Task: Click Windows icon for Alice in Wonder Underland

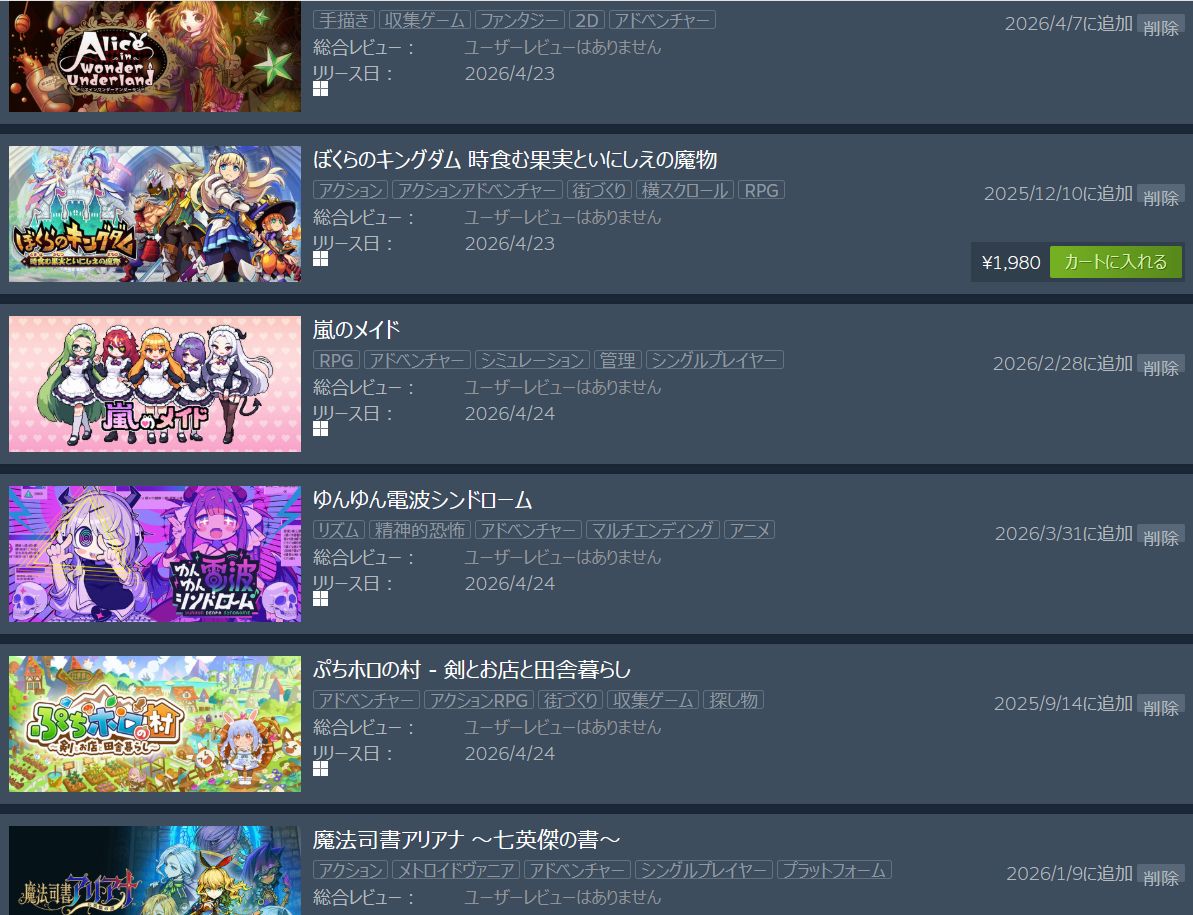Action: [320, 89]
